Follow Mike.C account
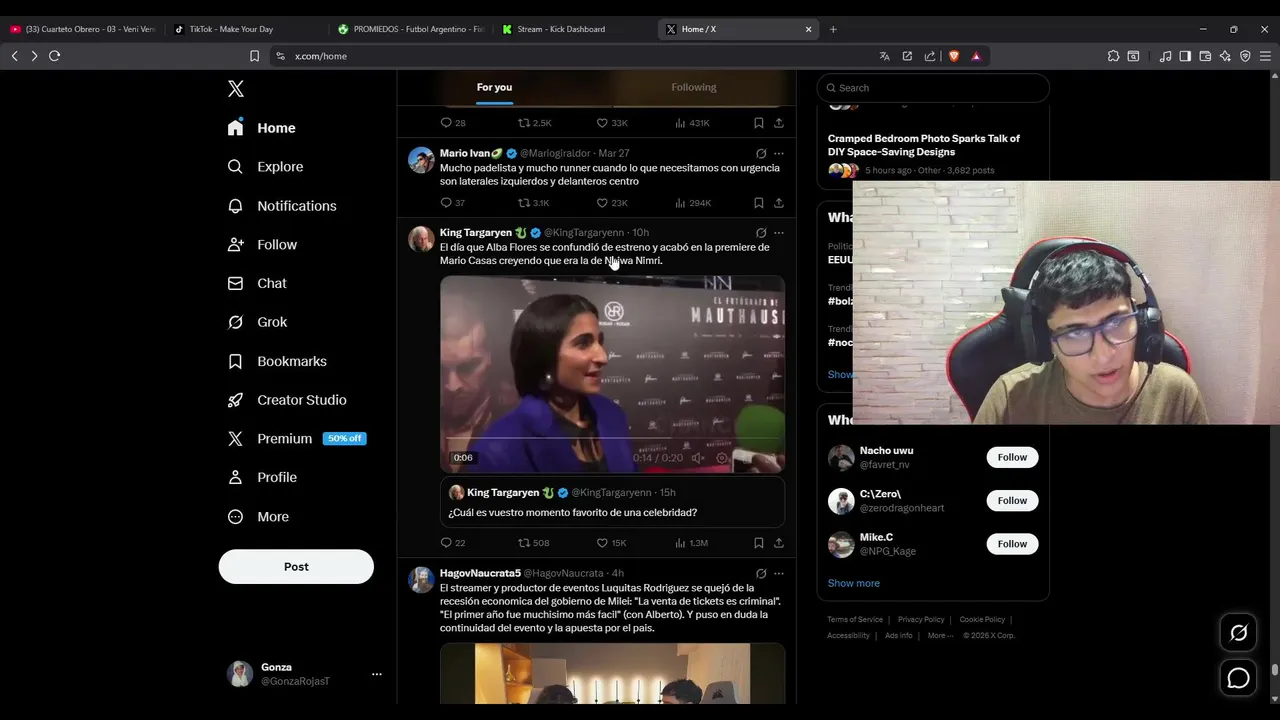This screenshot has height=720, width=1280. pyautogui.click(x=1012, y=544)
